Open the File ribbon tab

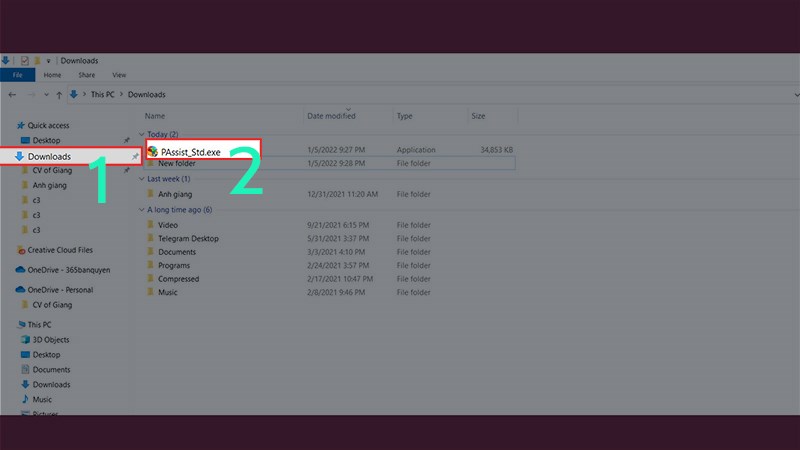coord(17,75)
